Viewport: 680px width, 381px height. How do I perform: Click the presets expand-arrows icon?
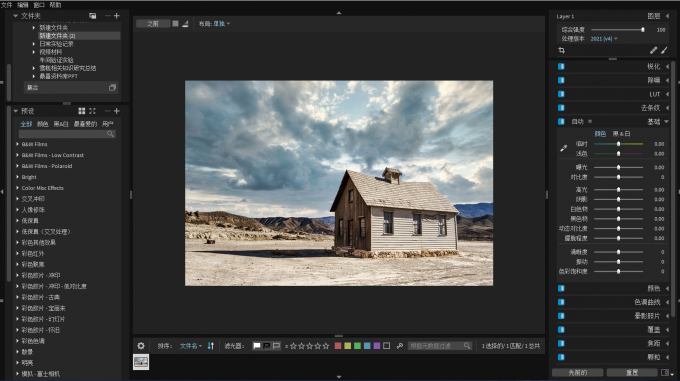tap(92, 111)
